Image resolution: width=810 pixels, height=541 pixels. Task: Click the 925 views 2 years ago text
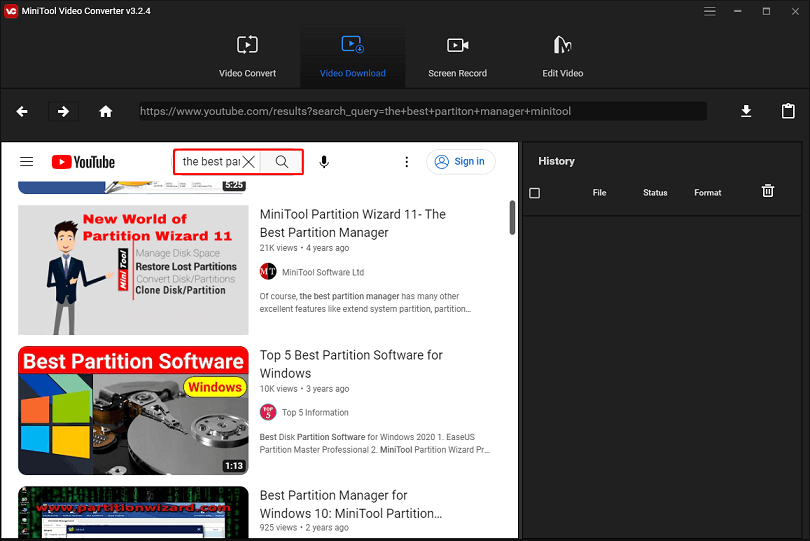click(304, 528)
